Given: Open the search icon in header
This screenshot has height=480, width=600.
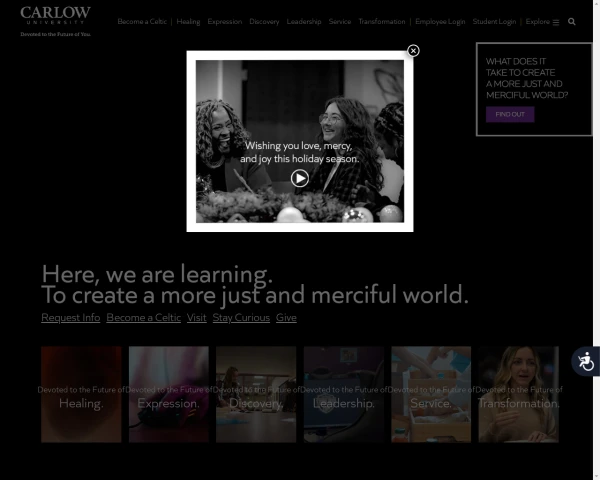Looking at the screenshot, I should 571,22.
